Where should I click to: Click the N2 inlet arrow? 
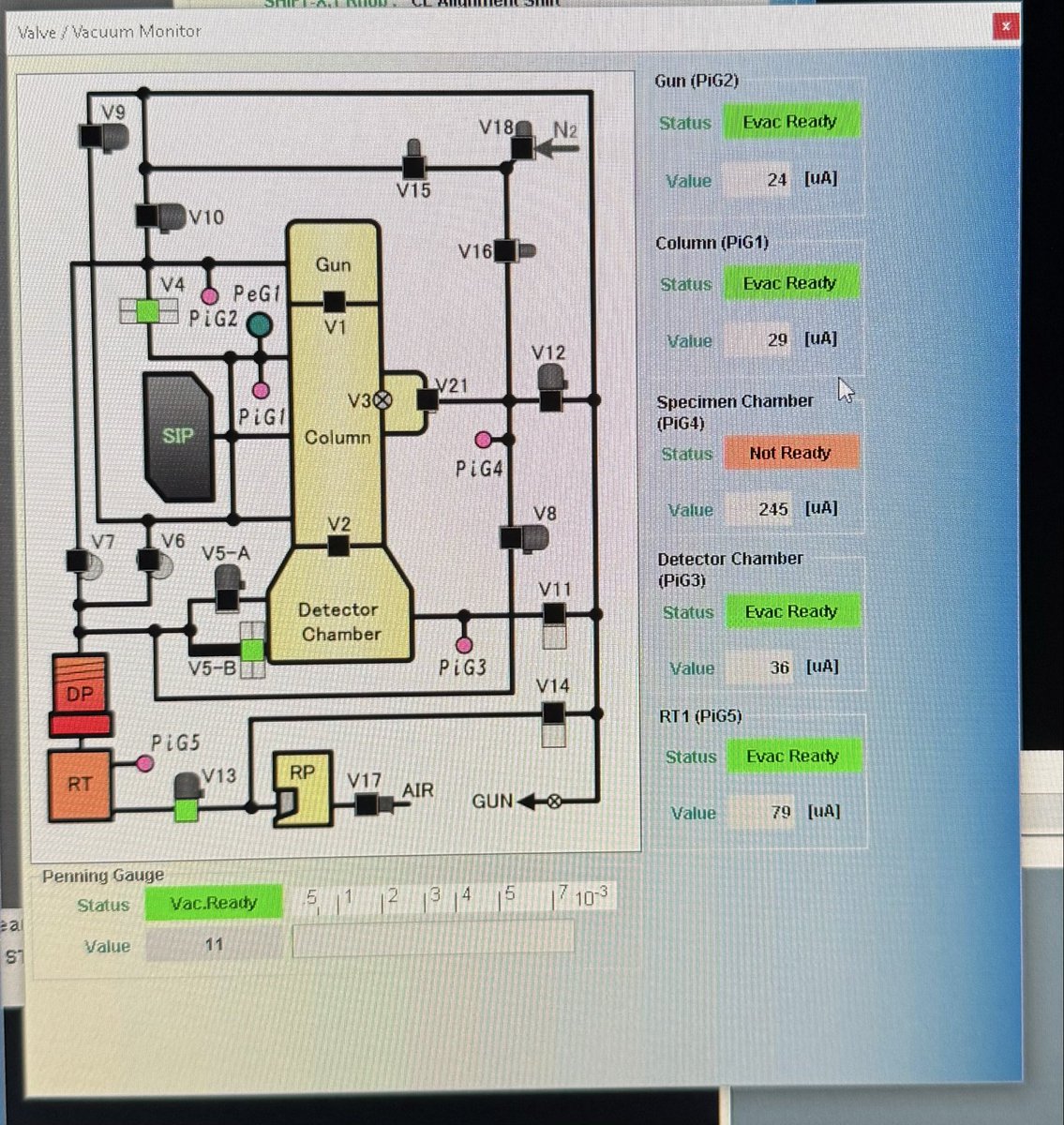click(x=558, y=147)
